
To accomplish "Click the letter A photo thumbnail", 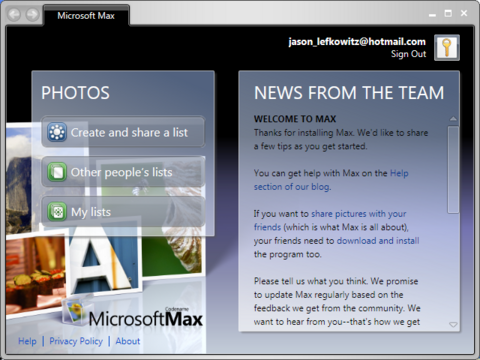I will click(103, 260).
